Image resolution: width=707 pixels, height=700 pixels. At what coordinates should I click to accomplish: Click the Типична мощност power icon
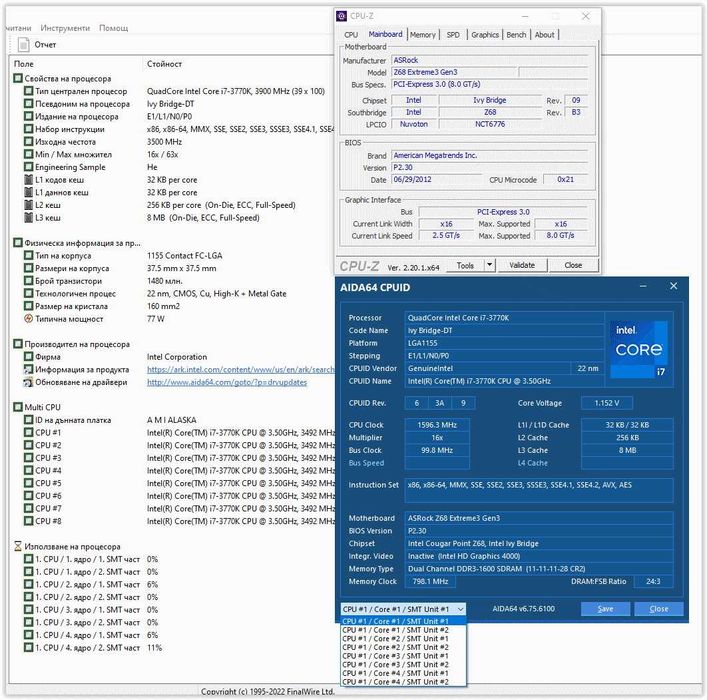(x=28, y=318)
